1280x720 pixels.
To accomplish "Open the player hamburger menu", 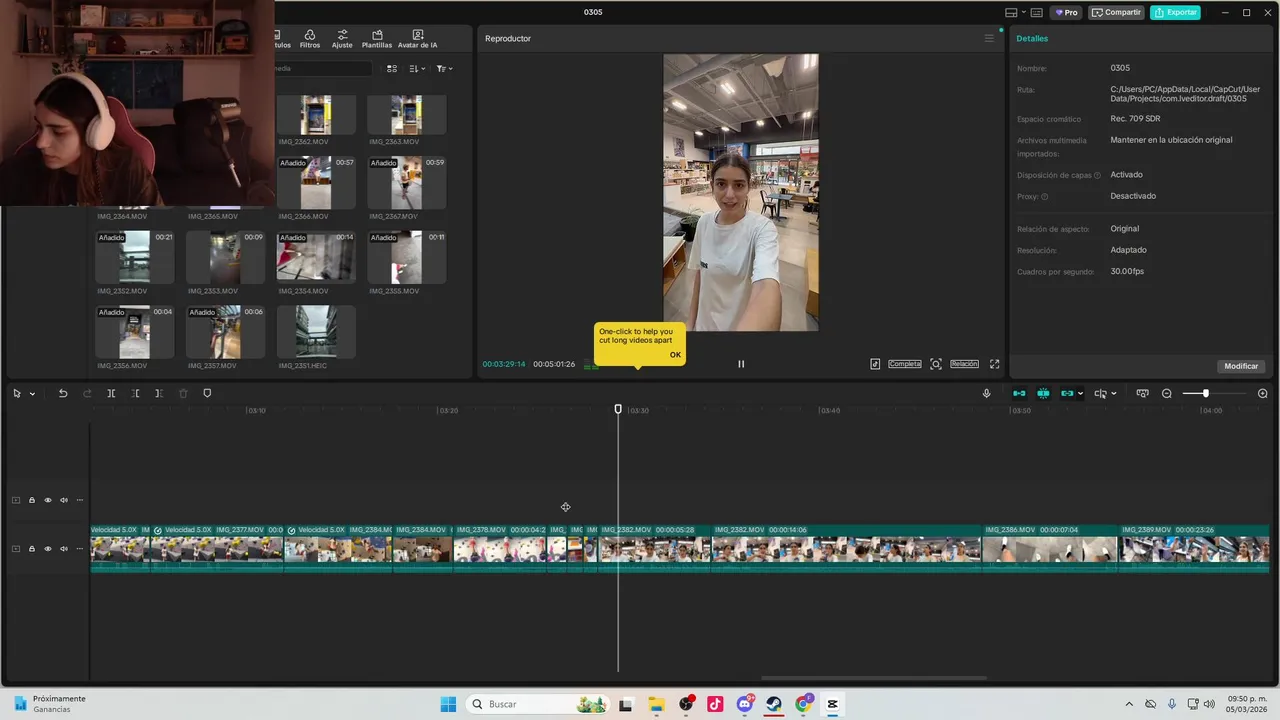I will point(989,39).
